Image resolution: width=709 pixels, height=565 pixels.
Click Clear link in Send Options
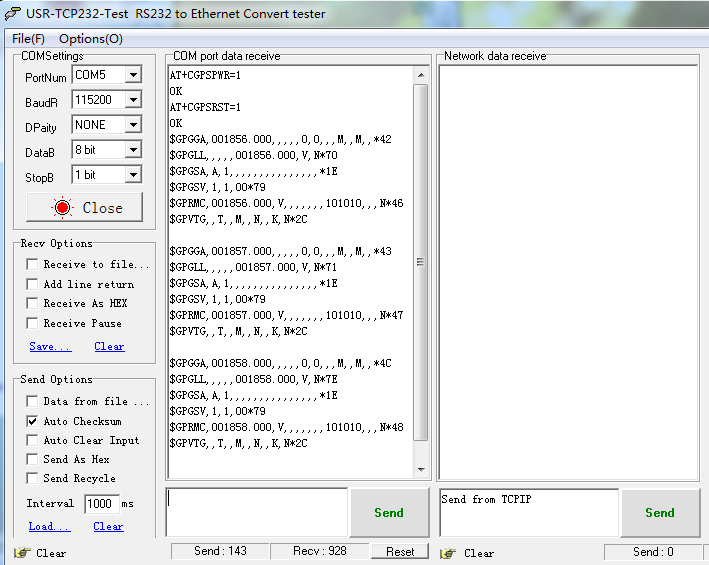click(109, 527)
